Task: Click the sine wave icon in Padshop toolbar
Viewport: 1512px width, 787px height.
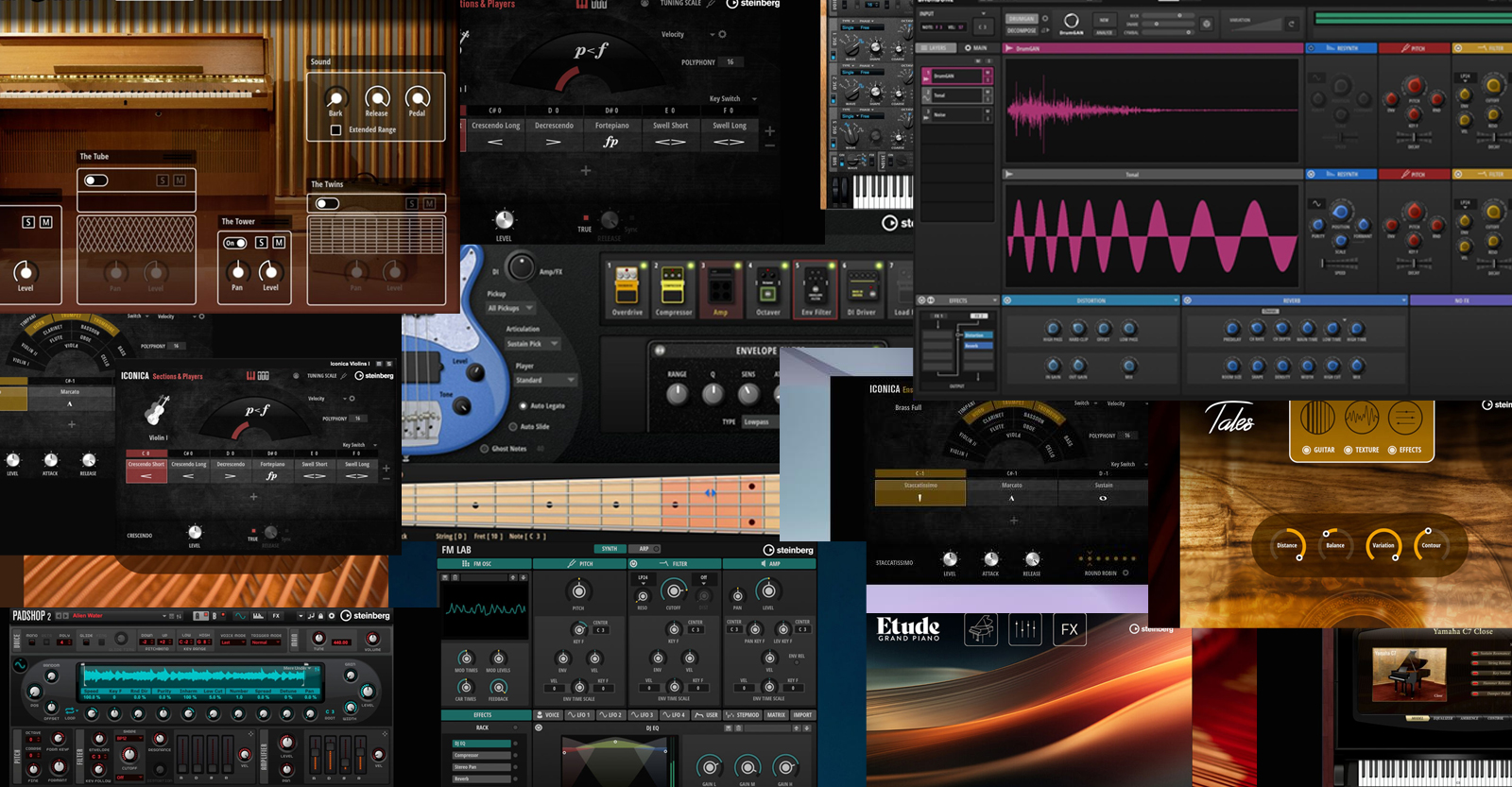Action: coord(240,616)
